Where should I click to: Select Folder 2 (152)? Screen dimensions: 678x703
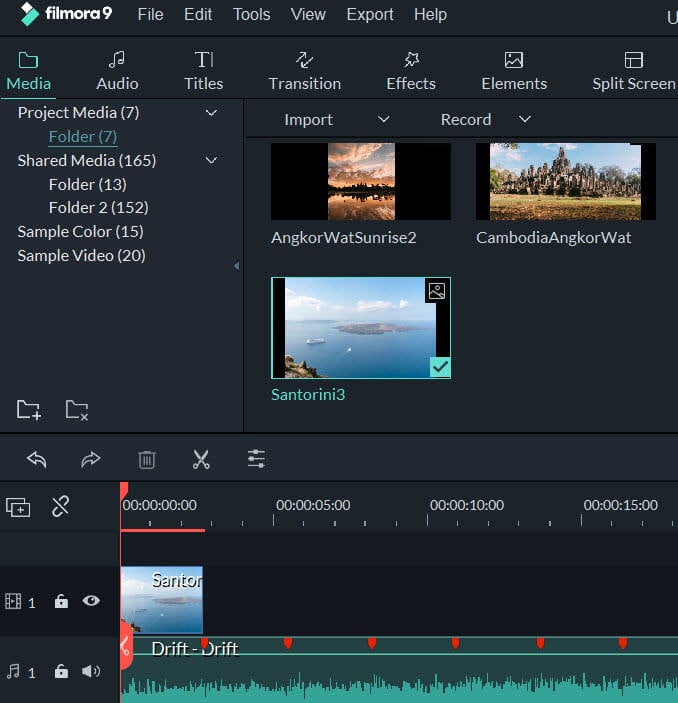point(99,208)
